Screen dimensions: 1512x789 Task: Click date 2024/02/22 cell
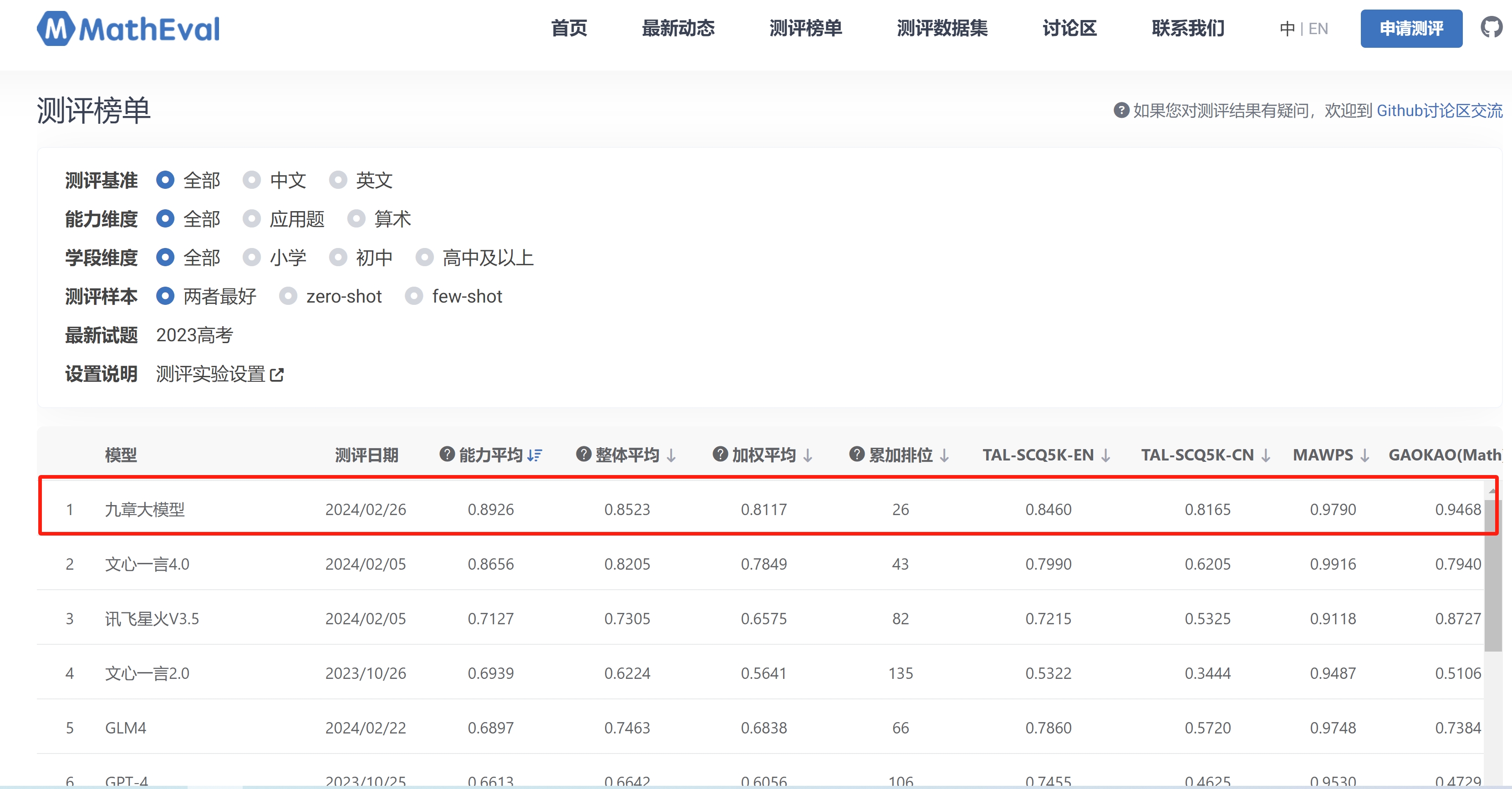pyautogui.click(x=366, y=728)
